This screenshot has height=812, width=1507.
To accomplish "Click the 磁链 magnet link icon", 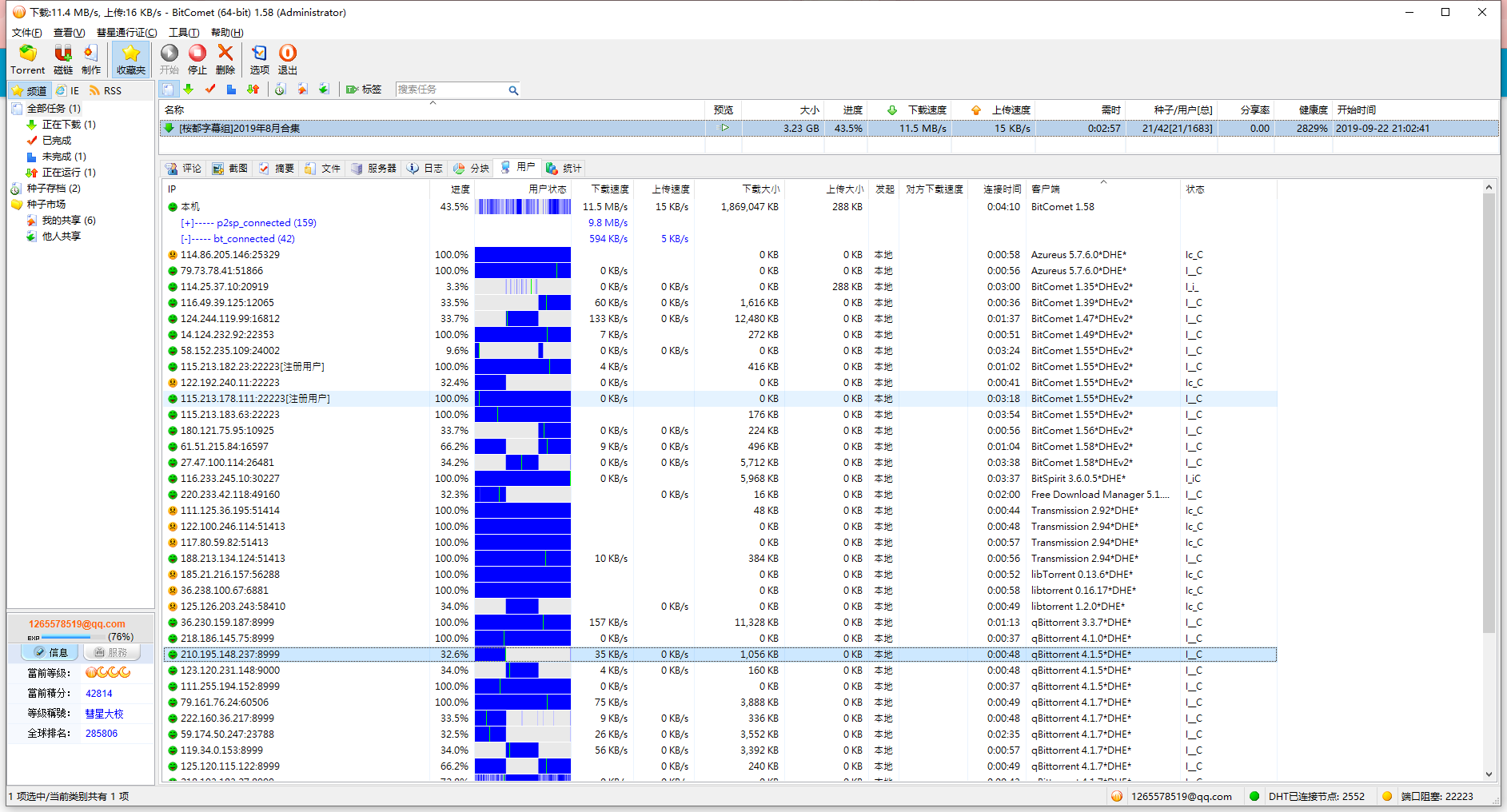I will tap(63, 54).
